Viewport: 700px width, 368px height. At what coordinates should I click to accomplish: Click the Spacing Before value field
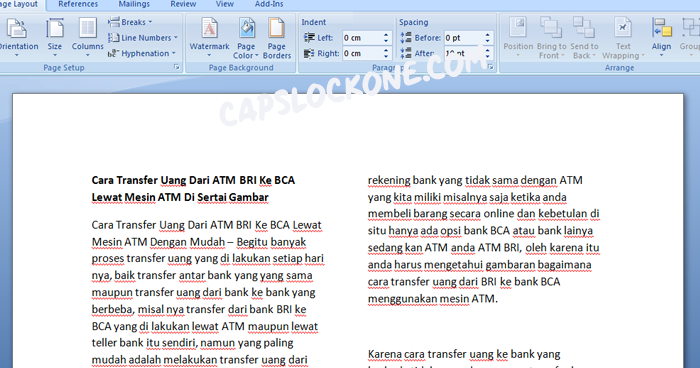pyautogui.click(x=463, y=38)
